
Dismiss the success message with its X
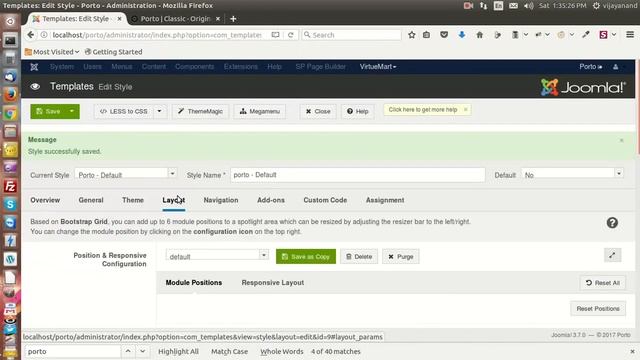(x=622, y=140)
